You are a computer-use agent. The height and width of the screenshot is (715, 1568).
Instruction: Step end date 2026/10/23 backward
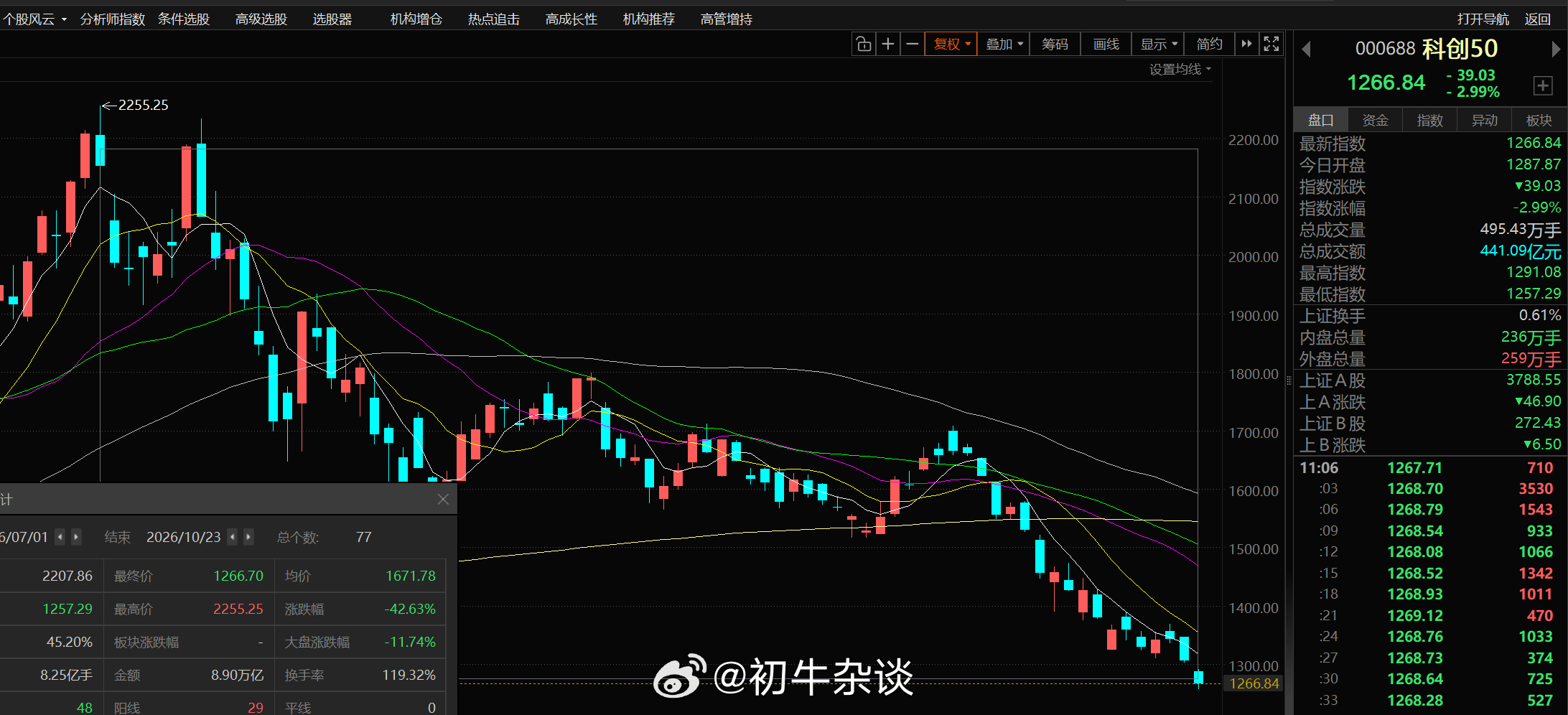point(232,537)
